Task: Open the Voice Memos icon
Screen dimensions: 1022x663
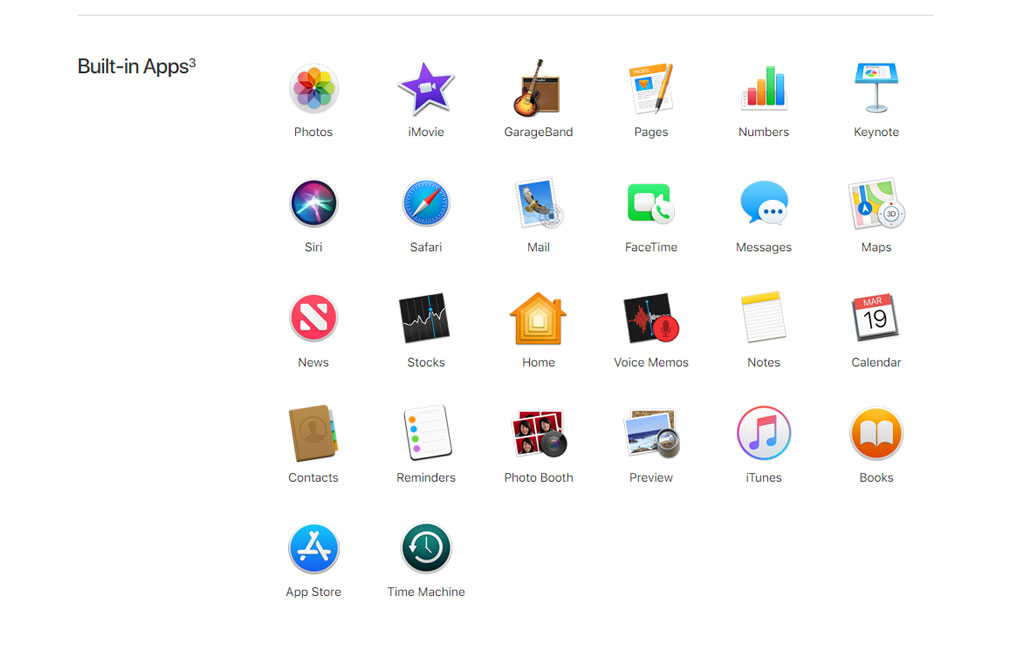Action: tap(651, 318)
